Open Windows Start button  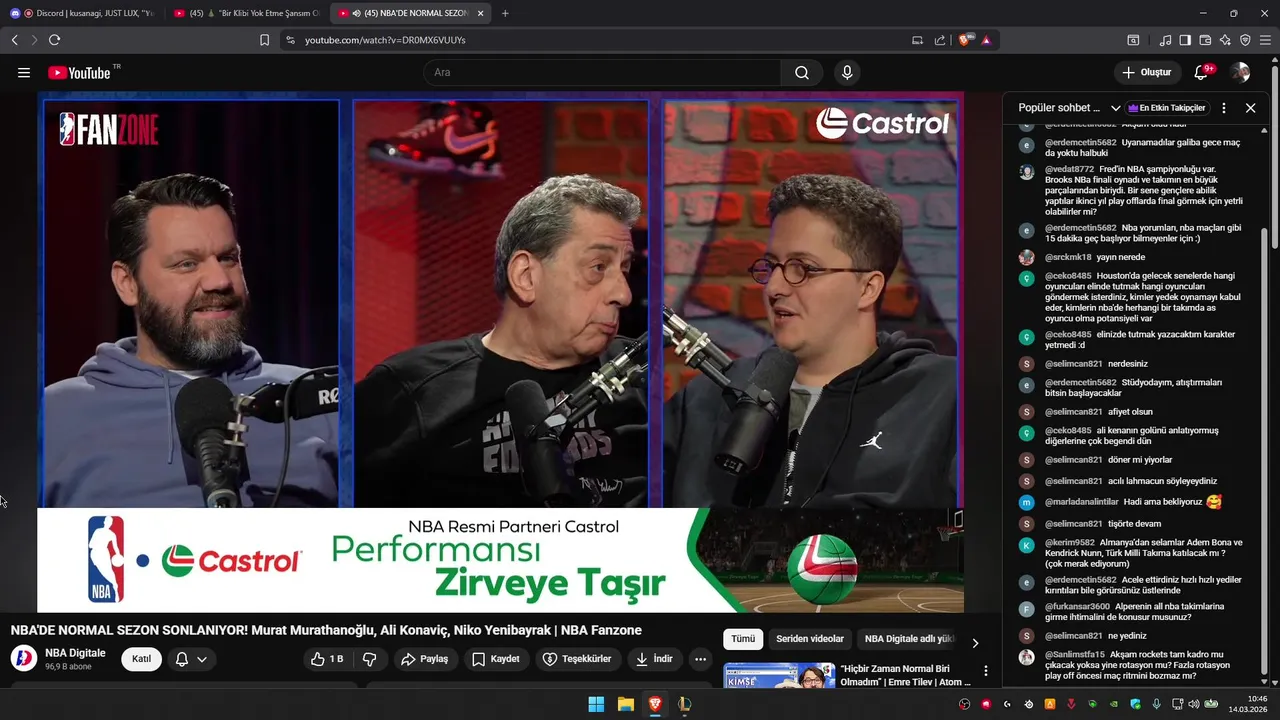tap(596, 704)
